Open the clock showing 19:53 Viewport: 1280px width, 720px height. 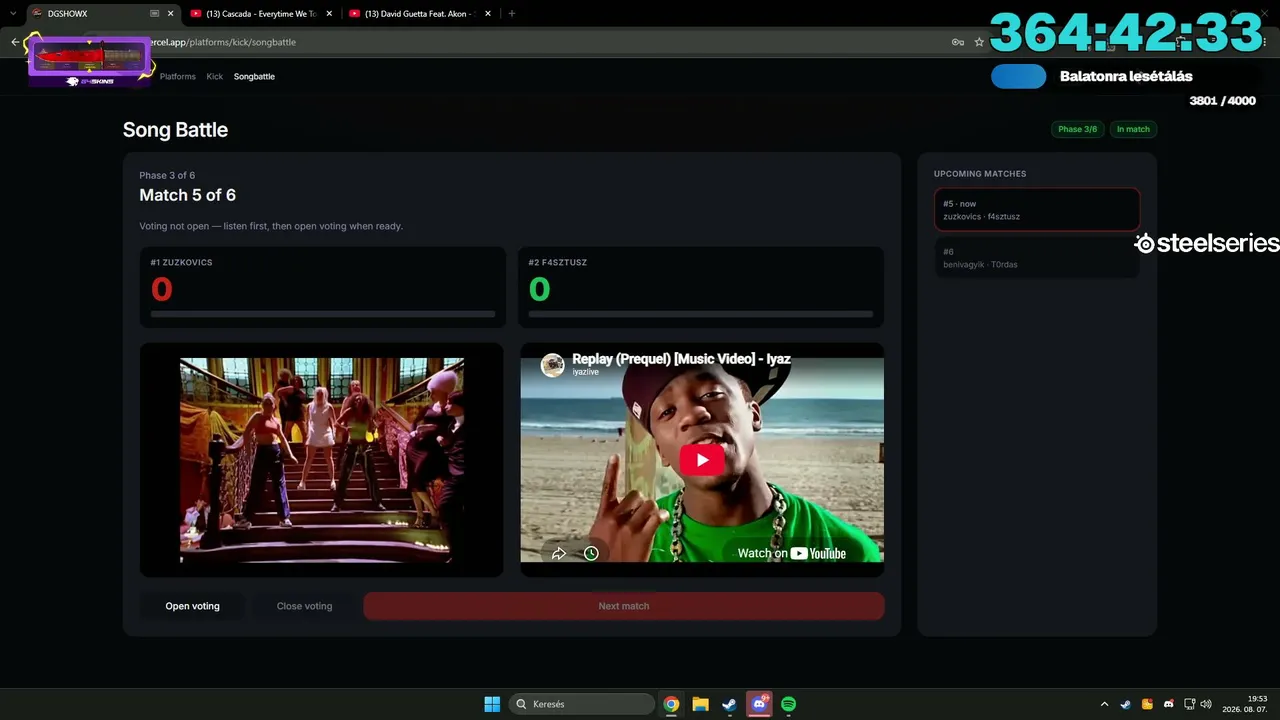click(1246, 704)
